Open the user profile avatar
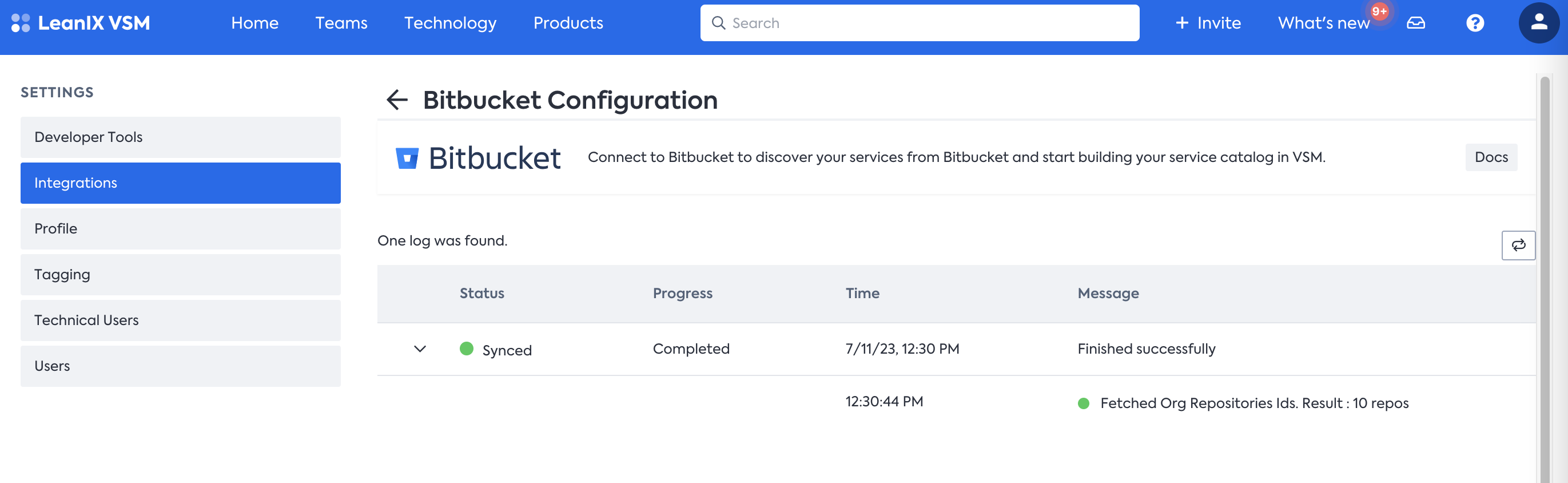 coord(1538,23)
